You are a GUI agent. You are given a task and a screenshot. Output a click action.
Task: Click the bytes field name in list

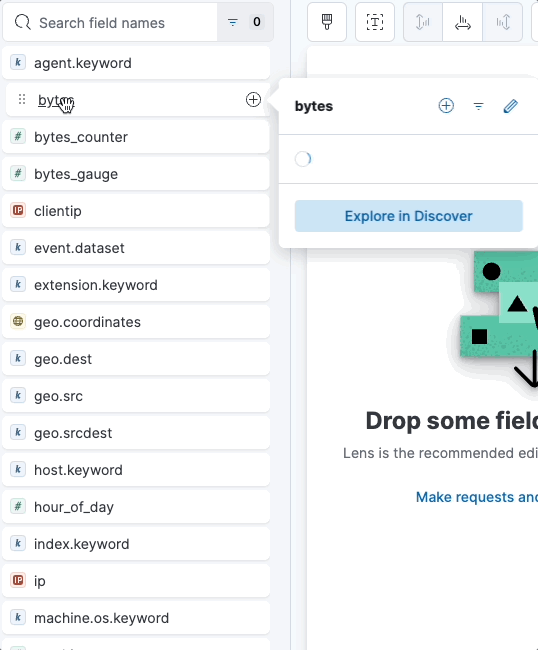tap(56, 100)
